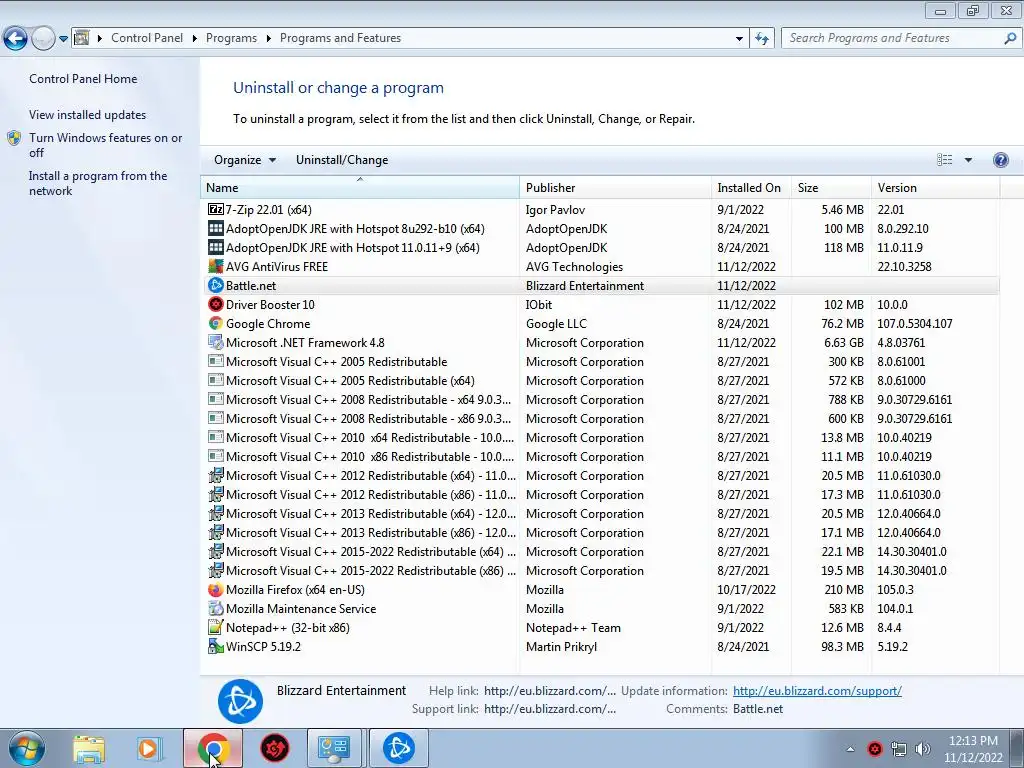This screenshot has width=1024, height=768.
Task: Click the taskbar clock 12:13 PM
Action: [x=973, y=741]
